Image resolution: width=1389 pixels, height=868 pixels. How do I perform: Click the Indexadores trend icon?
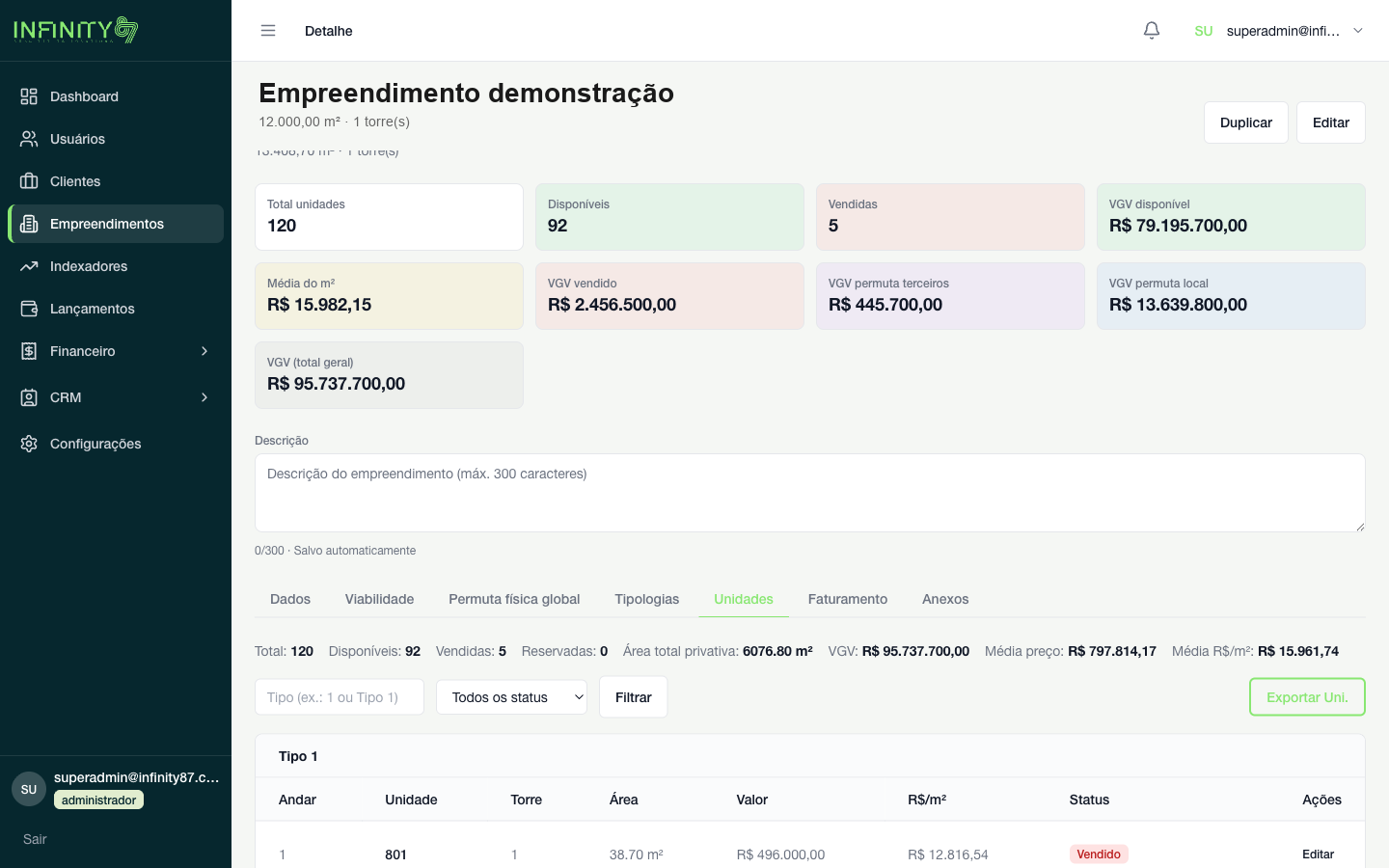click(x=29, y=266)
